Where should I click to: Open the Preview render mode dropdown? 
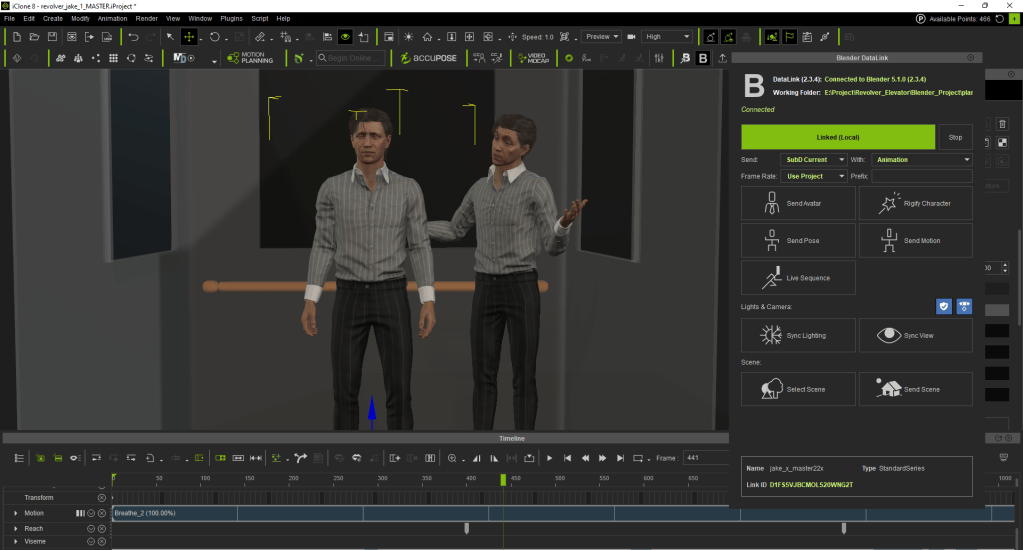coord(601,37)
